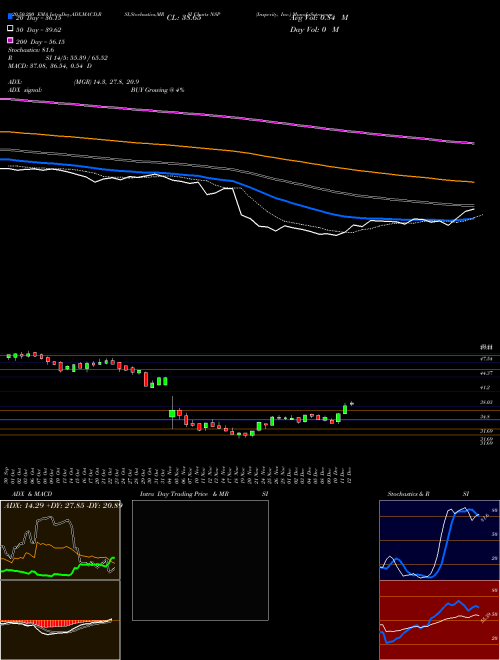Click the white 50 Day EMA legend swatch
The height and width of the screenshot is (660, 500).
(10, 29)
